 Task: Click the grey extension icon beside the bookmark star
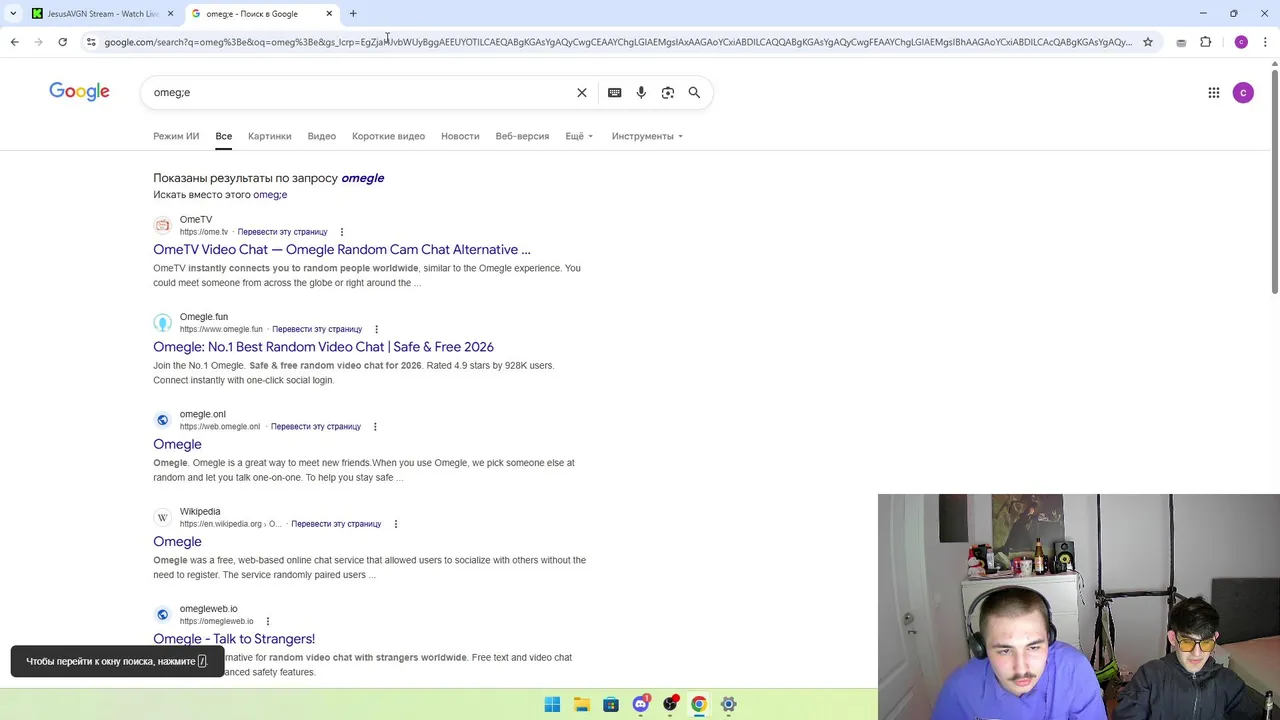click(1181, 42)
